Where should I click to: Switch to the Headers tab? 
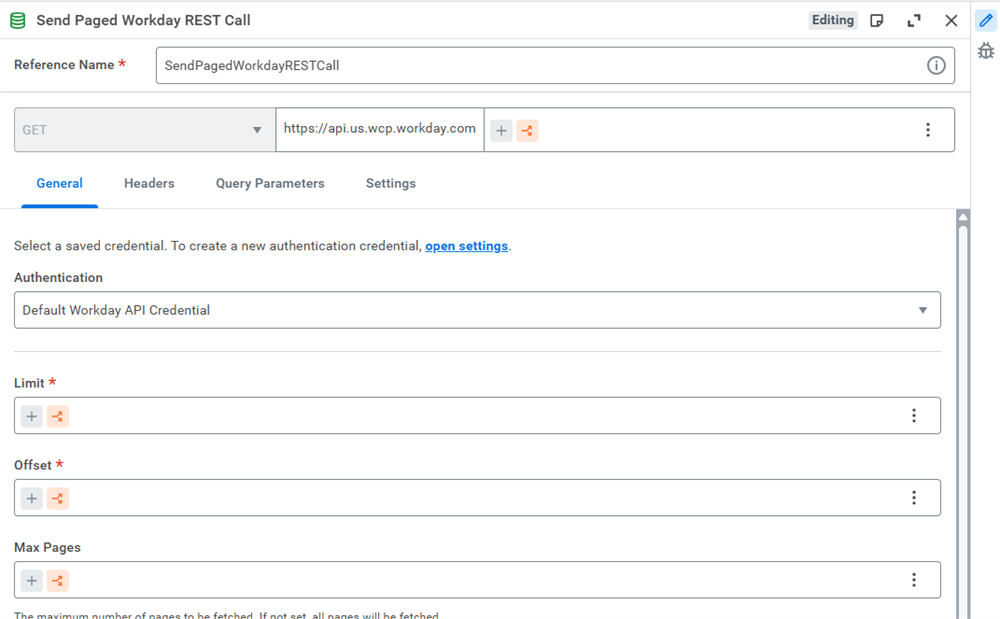tap(149, 184)
